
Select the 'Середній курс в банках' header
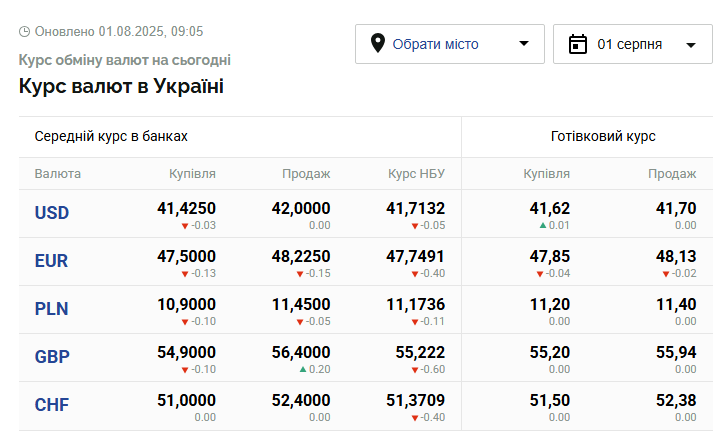point(111,136)
